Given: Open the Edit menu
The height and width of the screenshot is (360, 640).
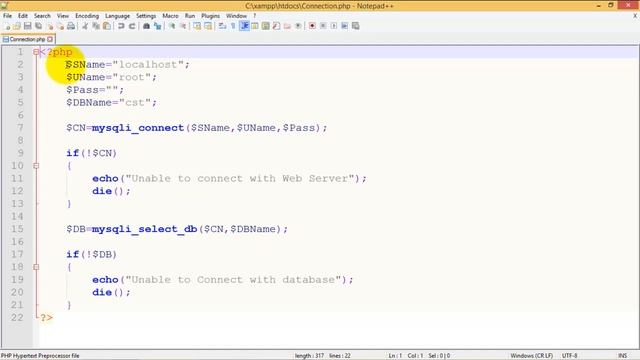Looking at the screenshot, I should [23, 16].
